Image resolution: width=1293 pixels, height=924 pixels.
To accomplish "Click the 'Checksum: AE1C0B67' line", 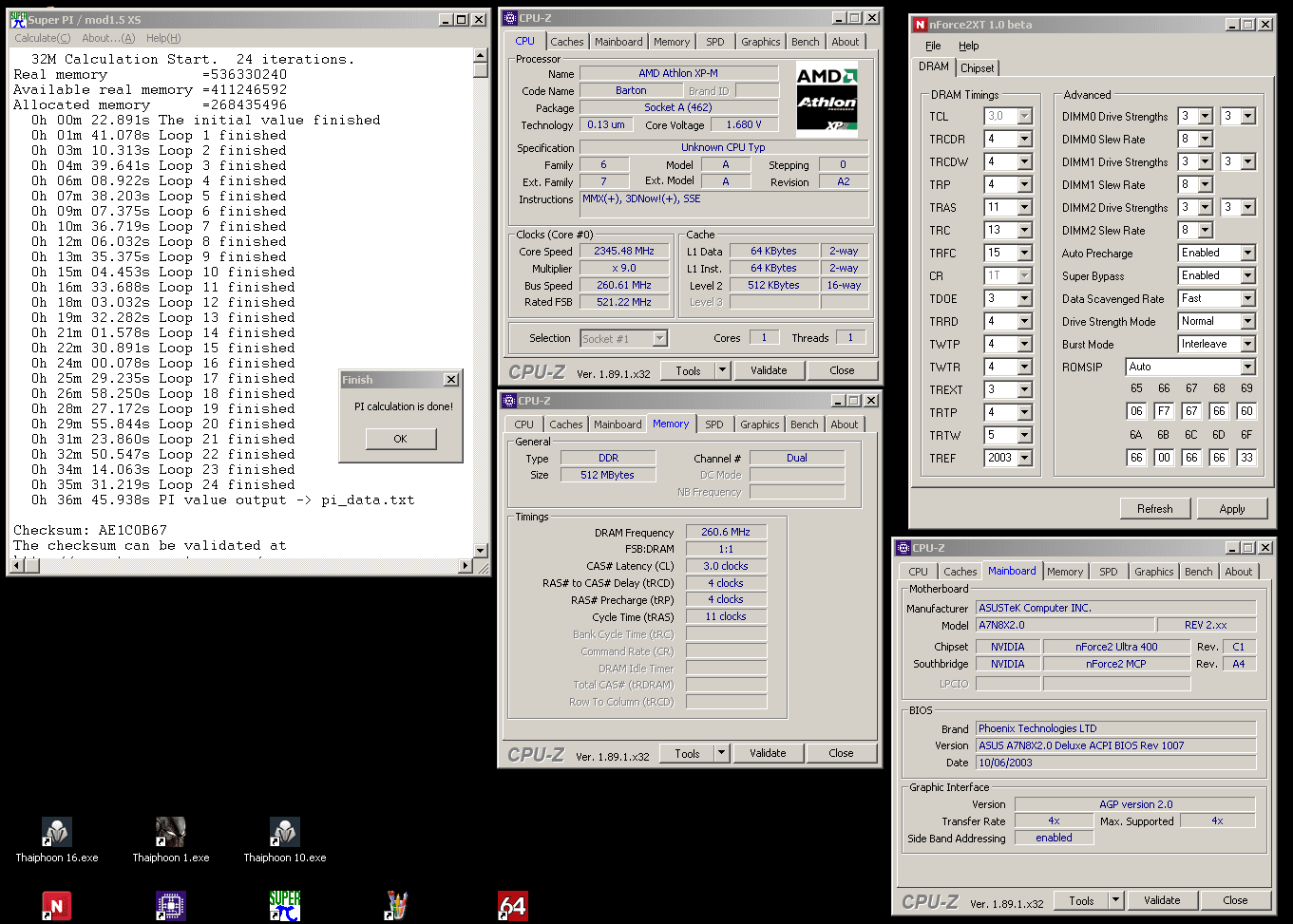I will tap(90, 530).
